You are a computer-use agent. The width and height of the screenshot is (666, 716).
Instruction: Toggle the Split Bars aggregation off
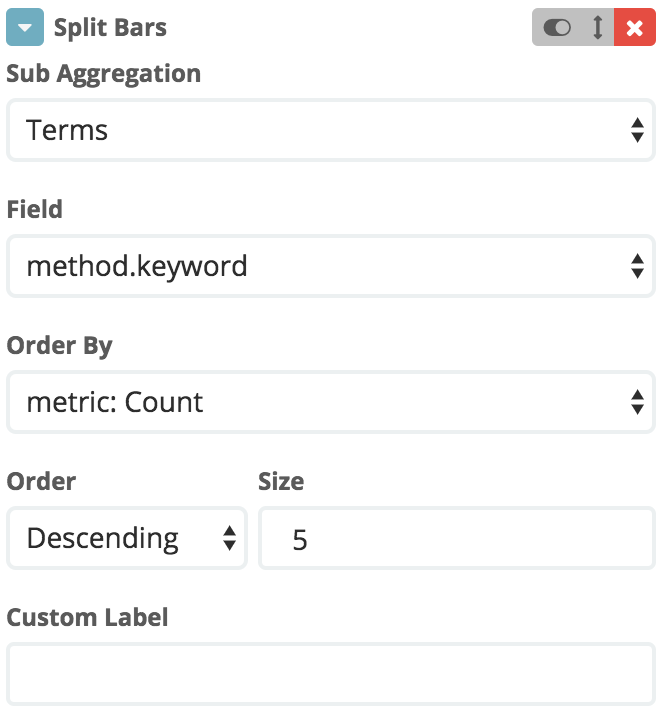[557, 27]
